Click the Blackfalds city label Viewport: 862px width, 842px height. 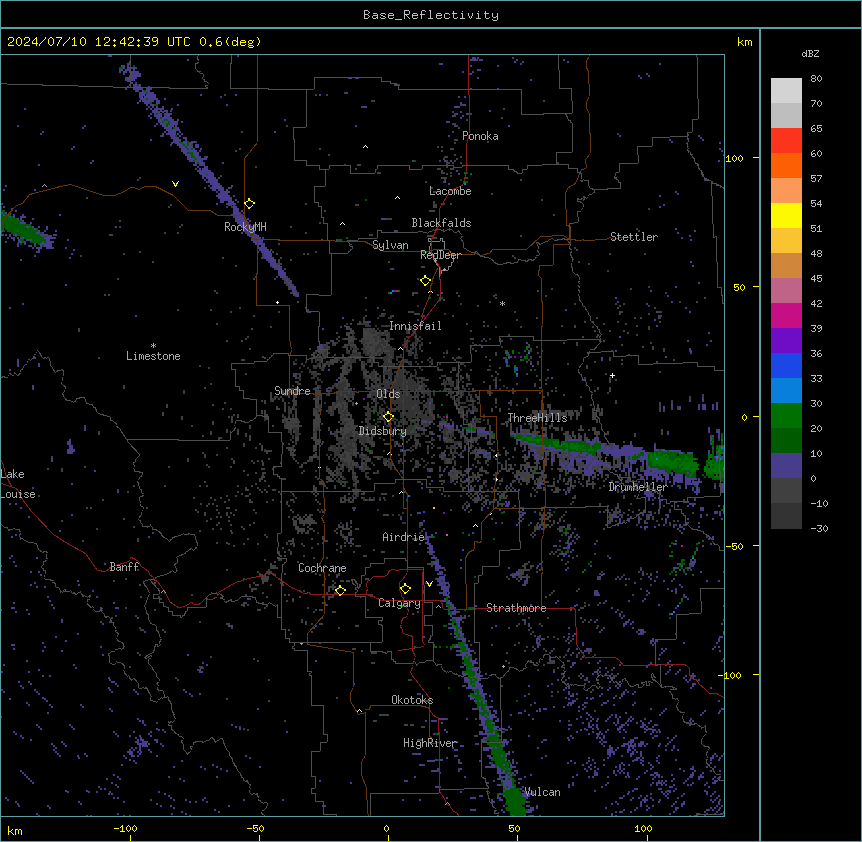pos(441,223)
